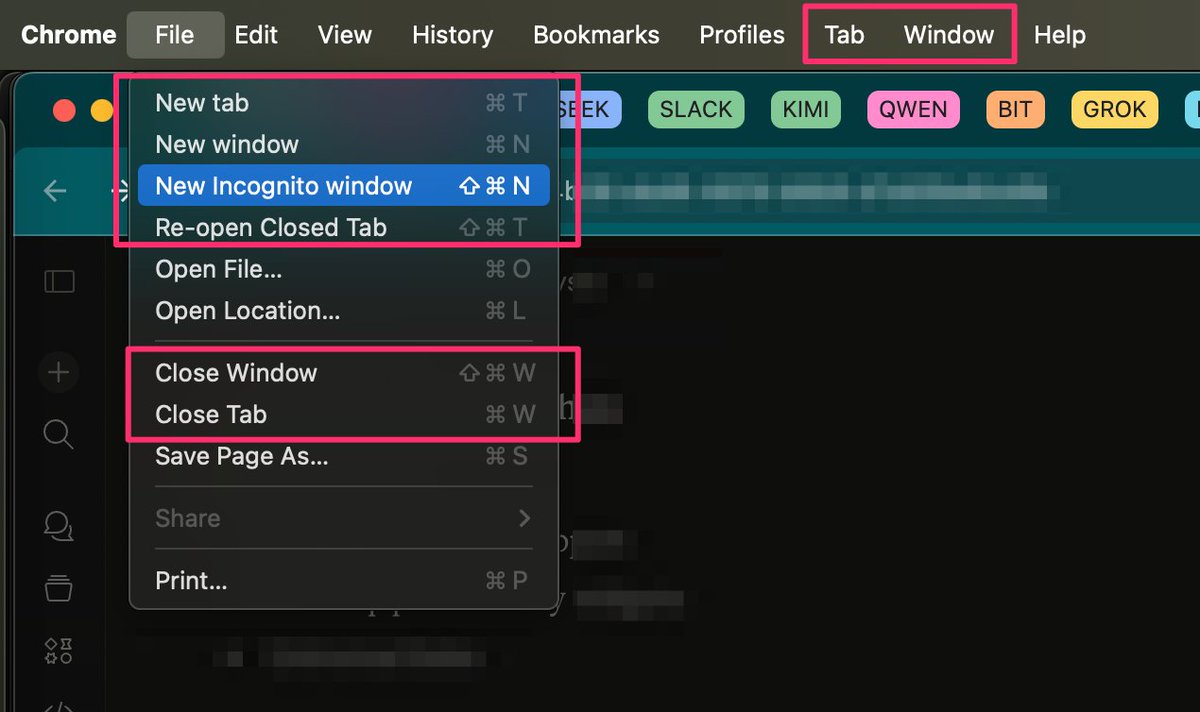Choose New window menu entry

[343, 144]
